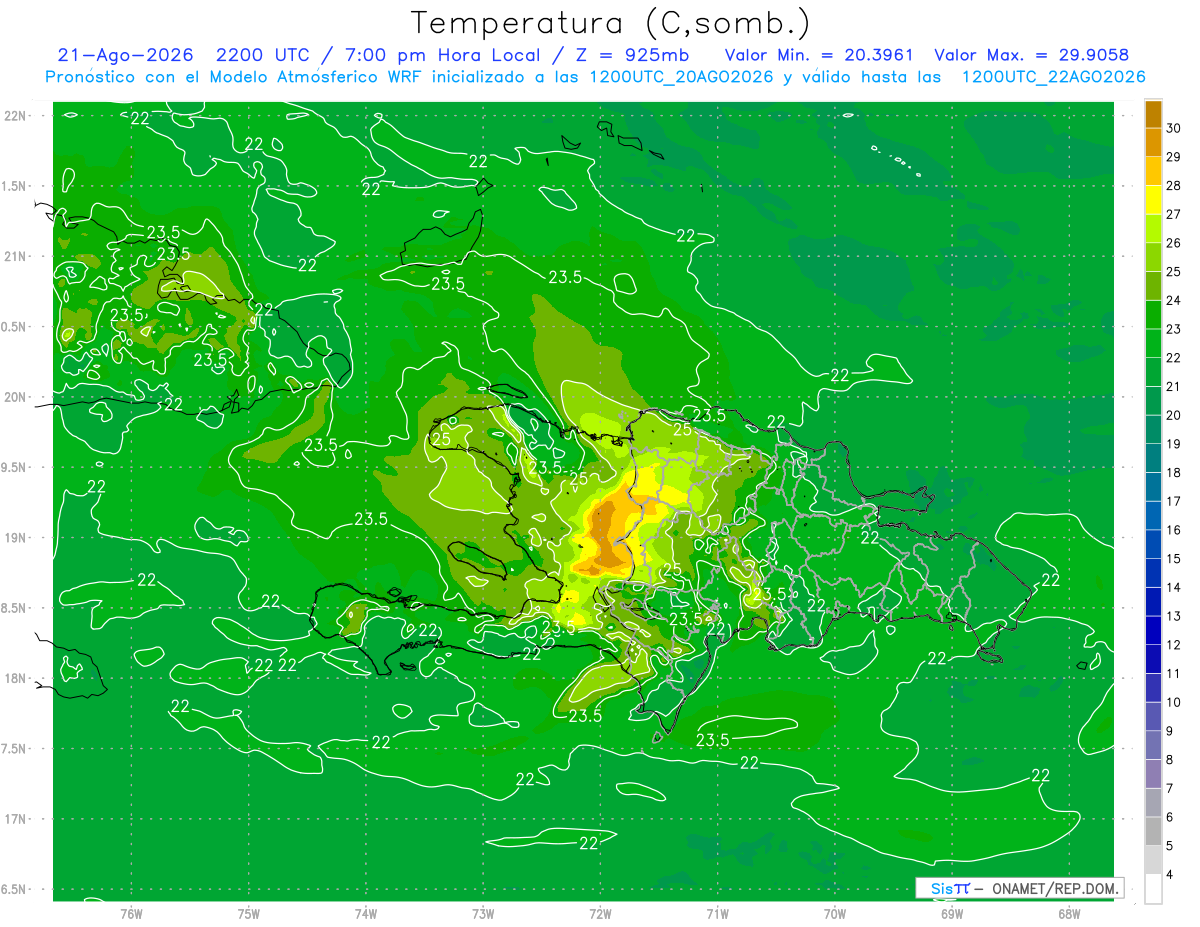Click the "72W" longitude axis label
The height and width of the screenshot is (927, 1200).
pos(600,913)
